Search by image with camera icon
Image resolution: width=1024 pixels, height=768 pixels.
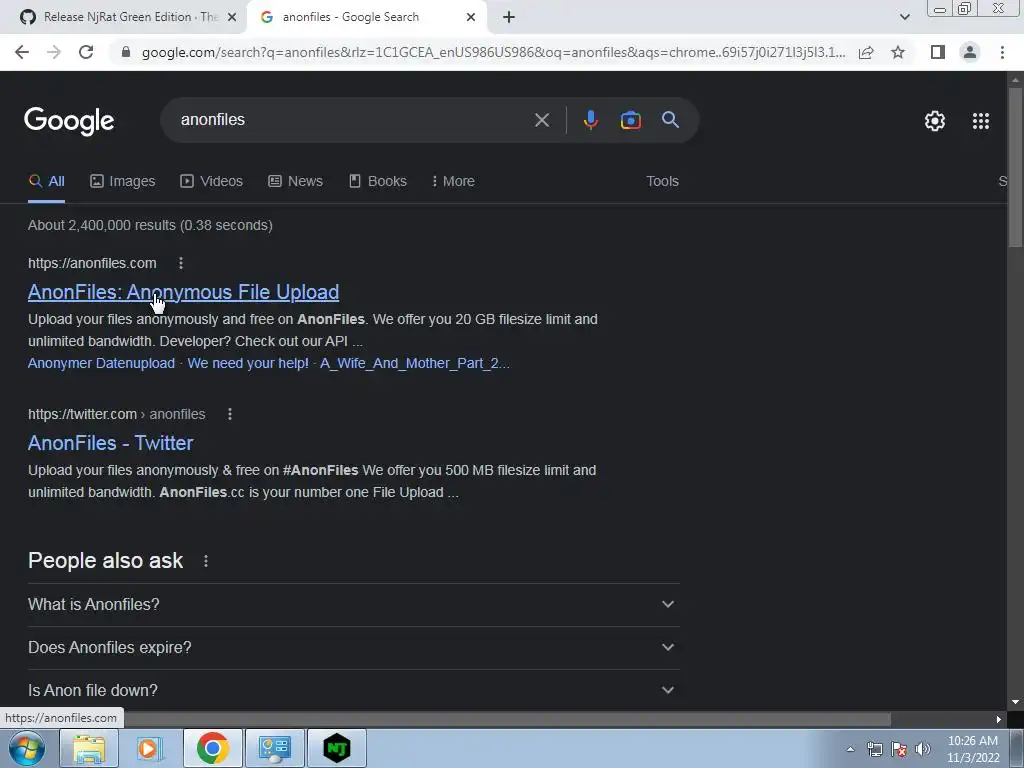coord(630,120)
